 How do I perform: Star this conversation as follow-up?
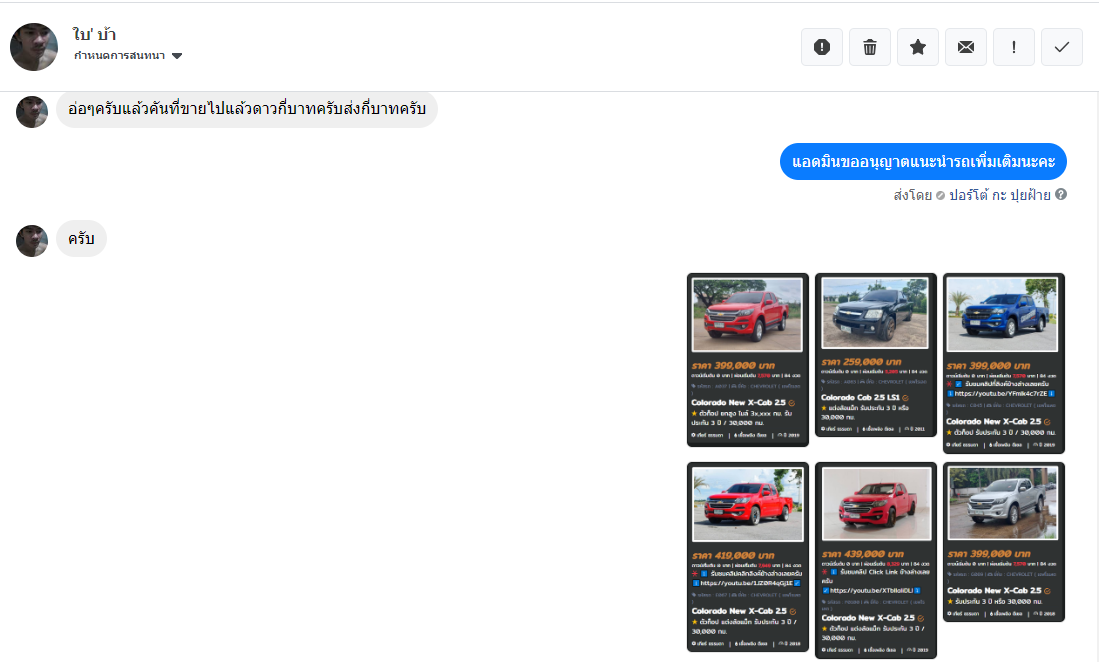pyautogui.click(x=917, y=47)
